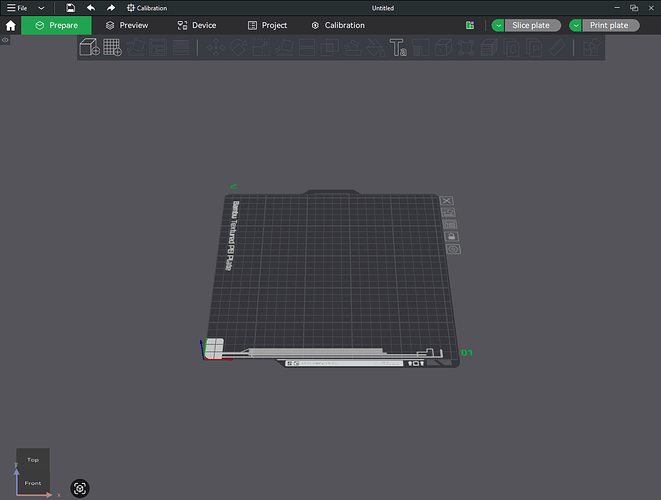Viewport: 661px width, 500px height.
Task: Undo the last action arrow
Action: 91,8
